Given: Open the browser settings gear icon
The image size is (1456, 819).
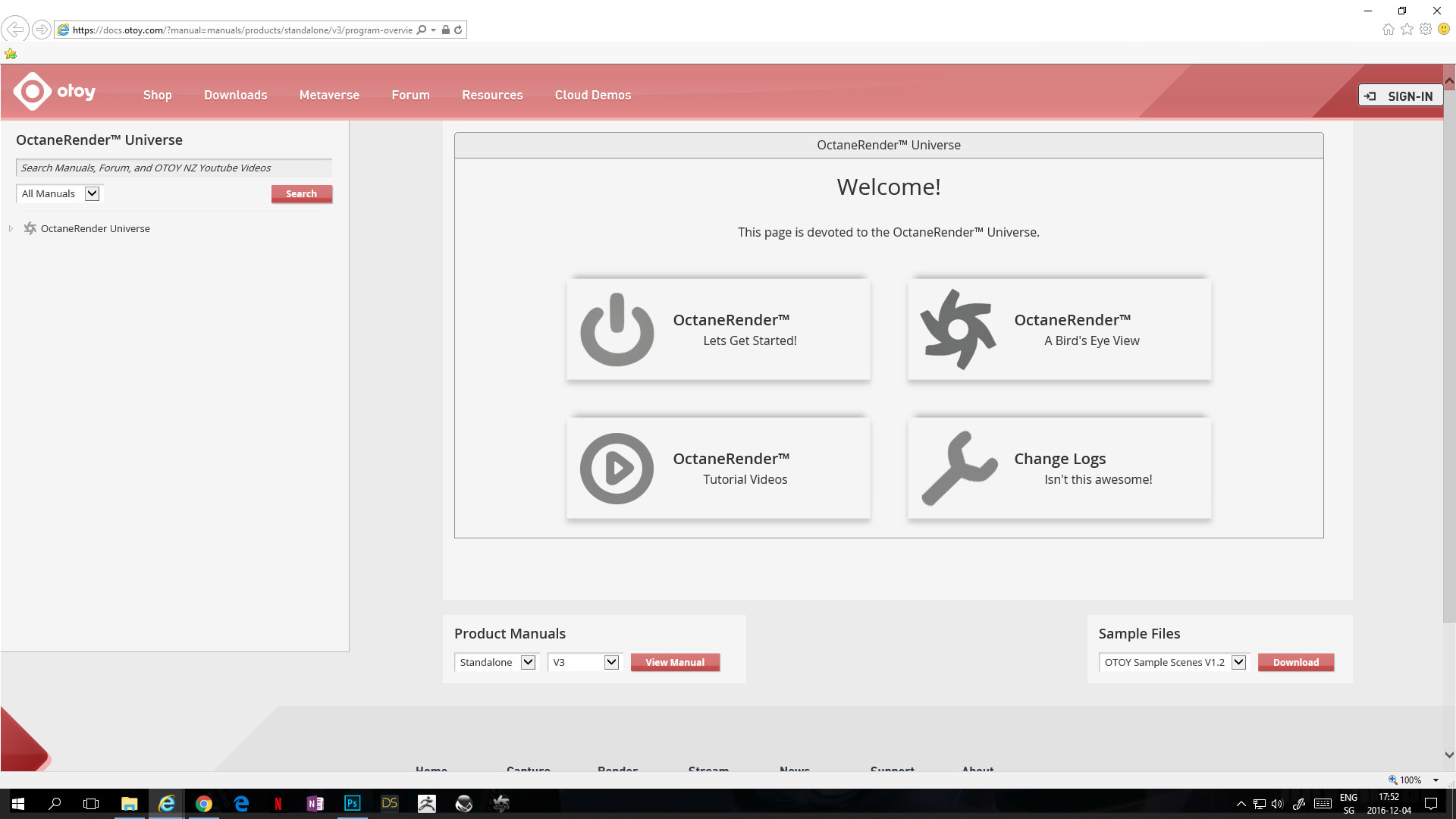Looking at the screenshot, I should tap(1426, 30).
